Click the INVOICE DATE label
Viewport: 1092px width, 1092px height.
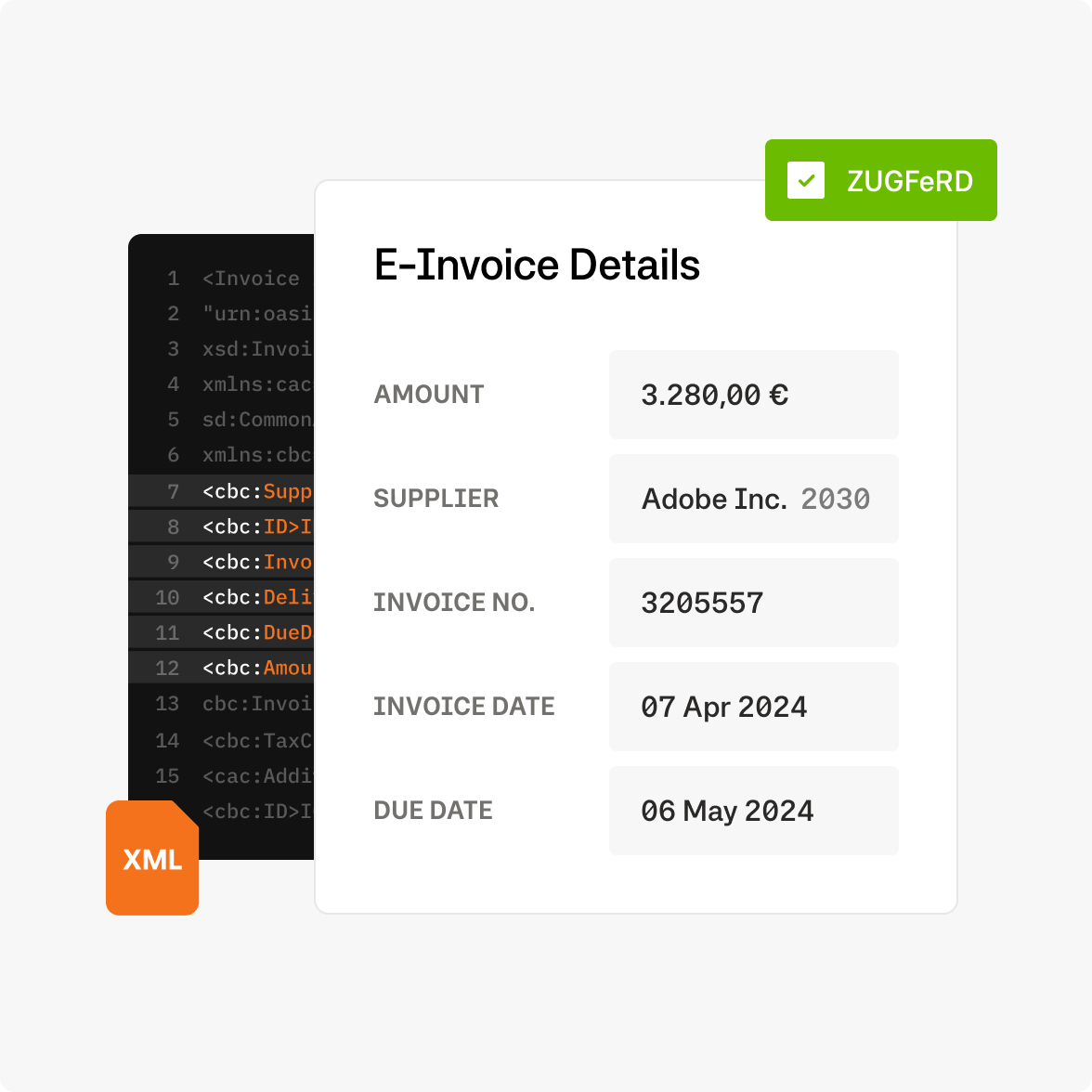(x=463, y=707)
